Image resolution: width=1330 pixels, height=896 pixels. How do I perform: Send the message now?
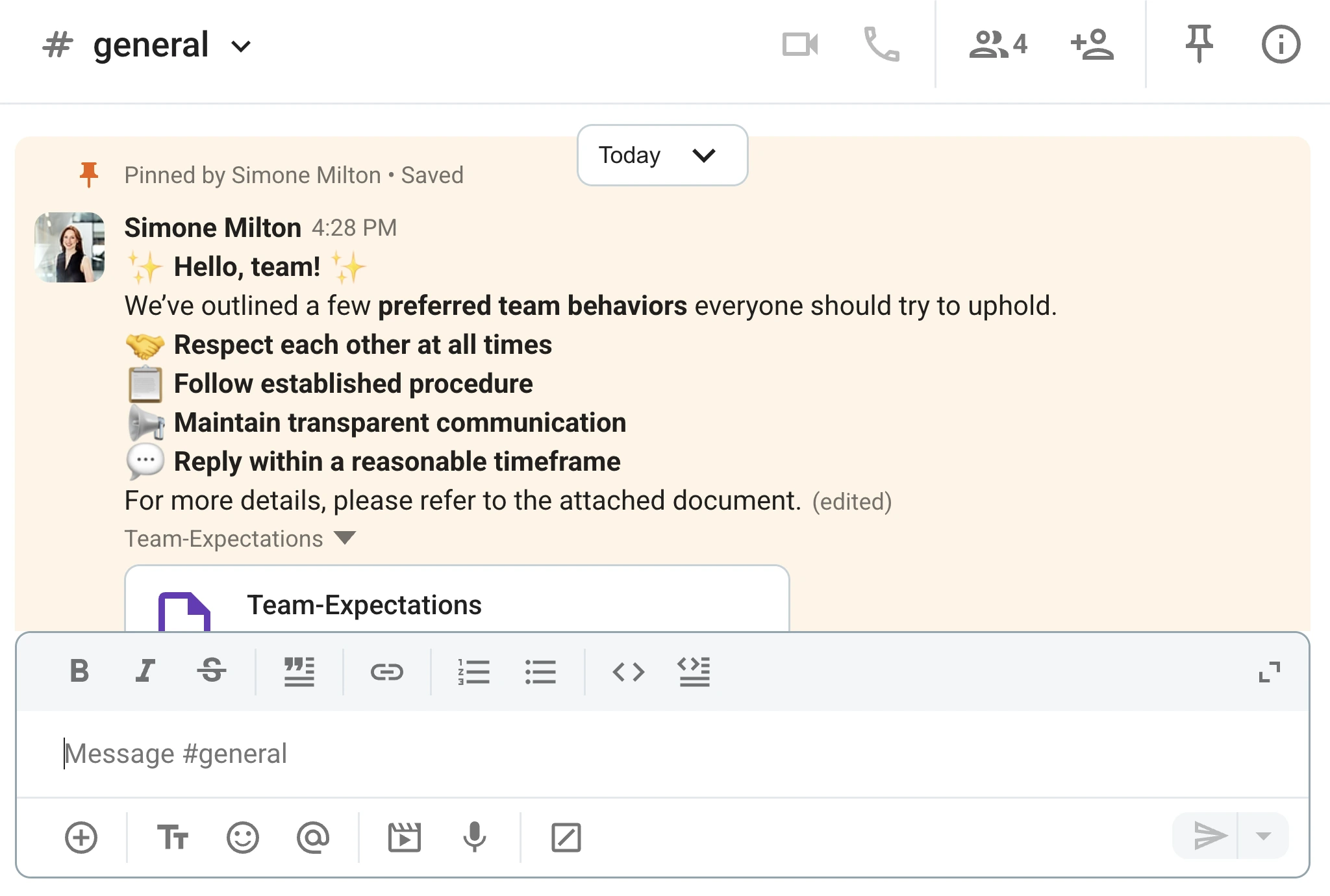coord(1209,836)
